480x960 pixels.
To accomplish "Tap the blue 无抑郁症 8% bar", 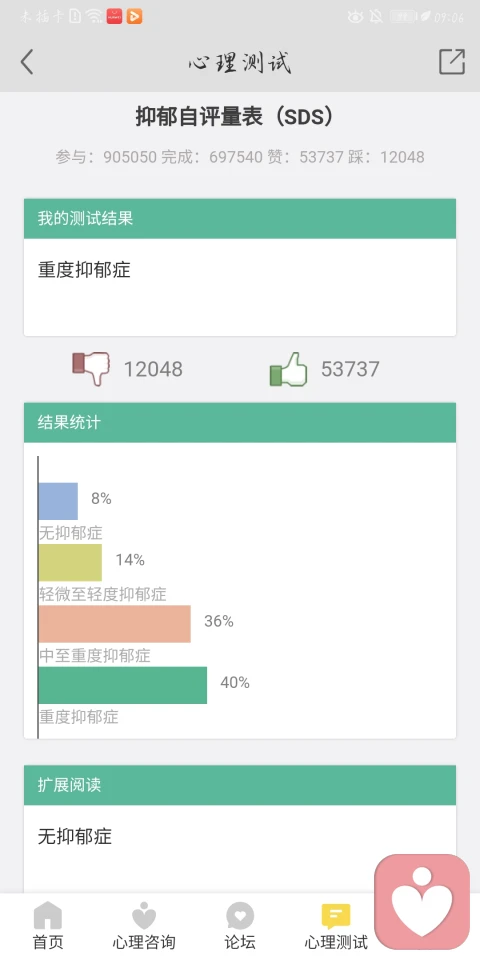I will tap(58, 501).
